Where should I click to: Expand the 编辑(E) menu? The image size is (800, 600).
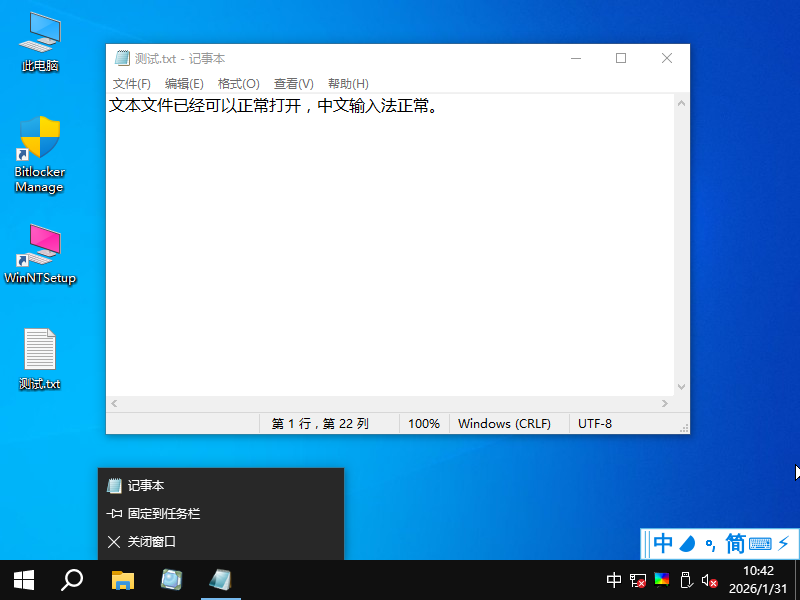184,84
